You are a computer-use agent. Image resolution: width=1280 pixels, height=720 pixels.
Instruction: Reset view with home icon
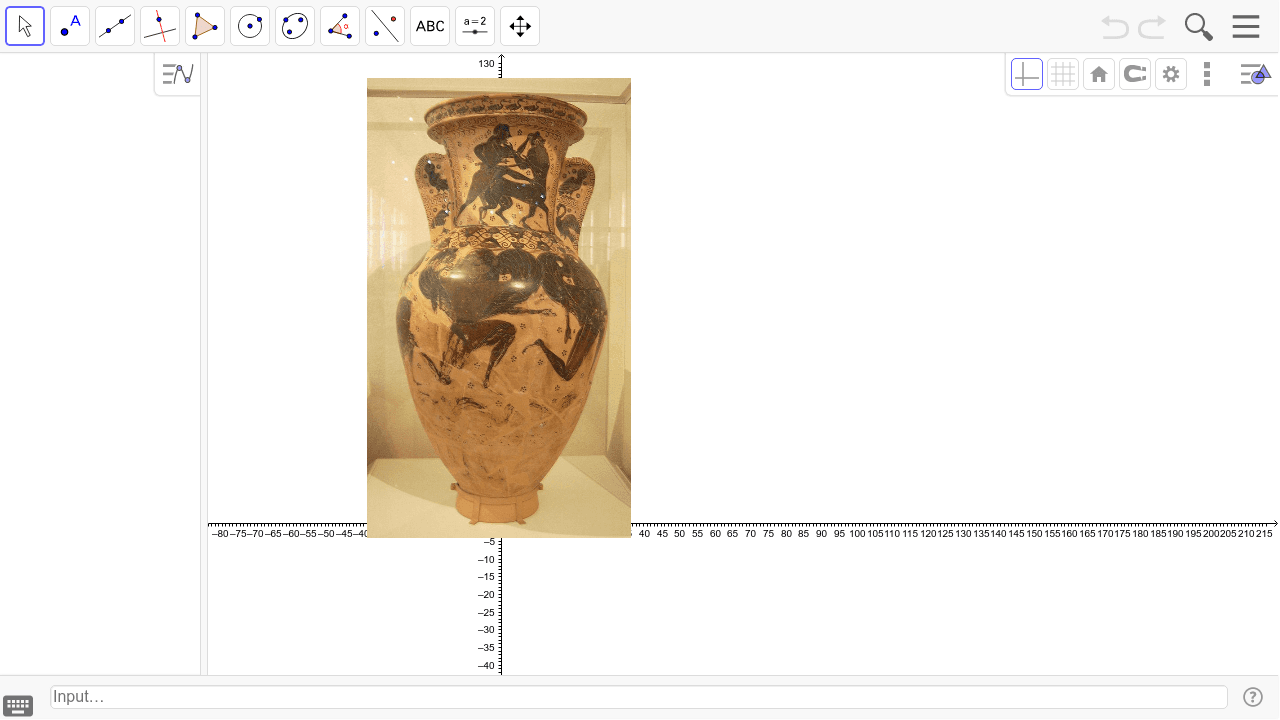pyautogui.click(x=1099, y=74)
